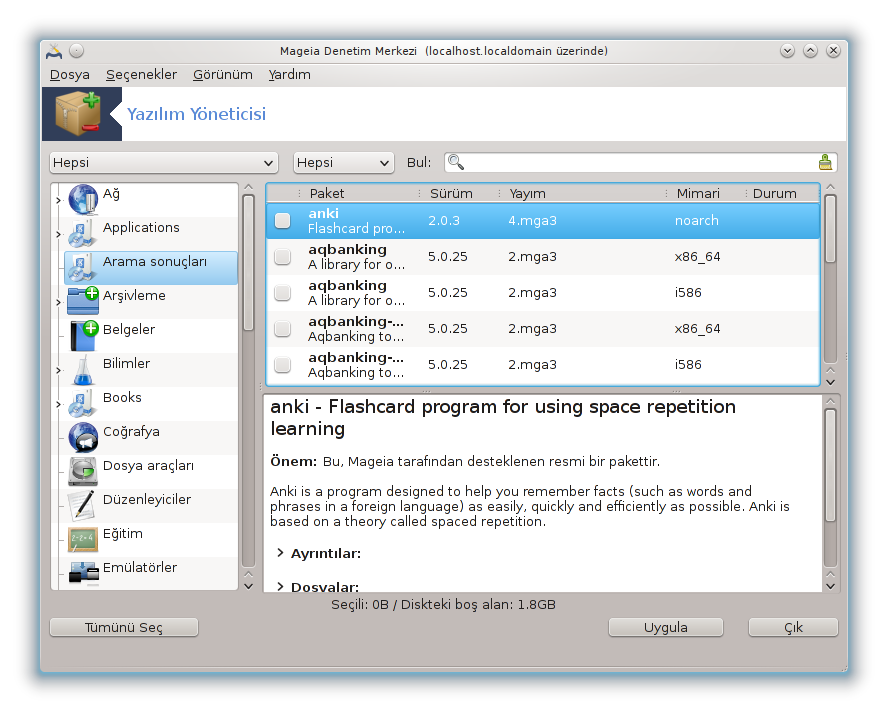Click the Arşivleme folder icon
The height and width of the screenshot is (712, 888).
click(x=83, y=301)
